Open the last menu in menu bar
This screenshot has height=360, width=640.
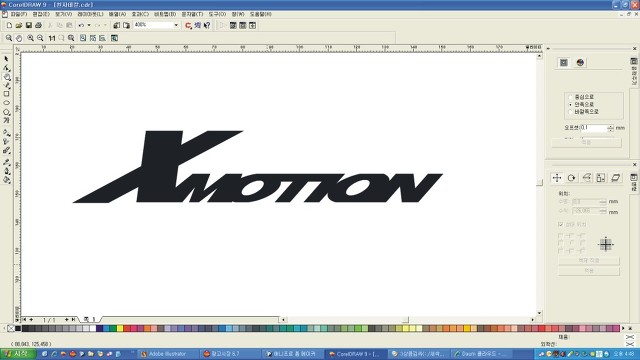pos(260,14)
